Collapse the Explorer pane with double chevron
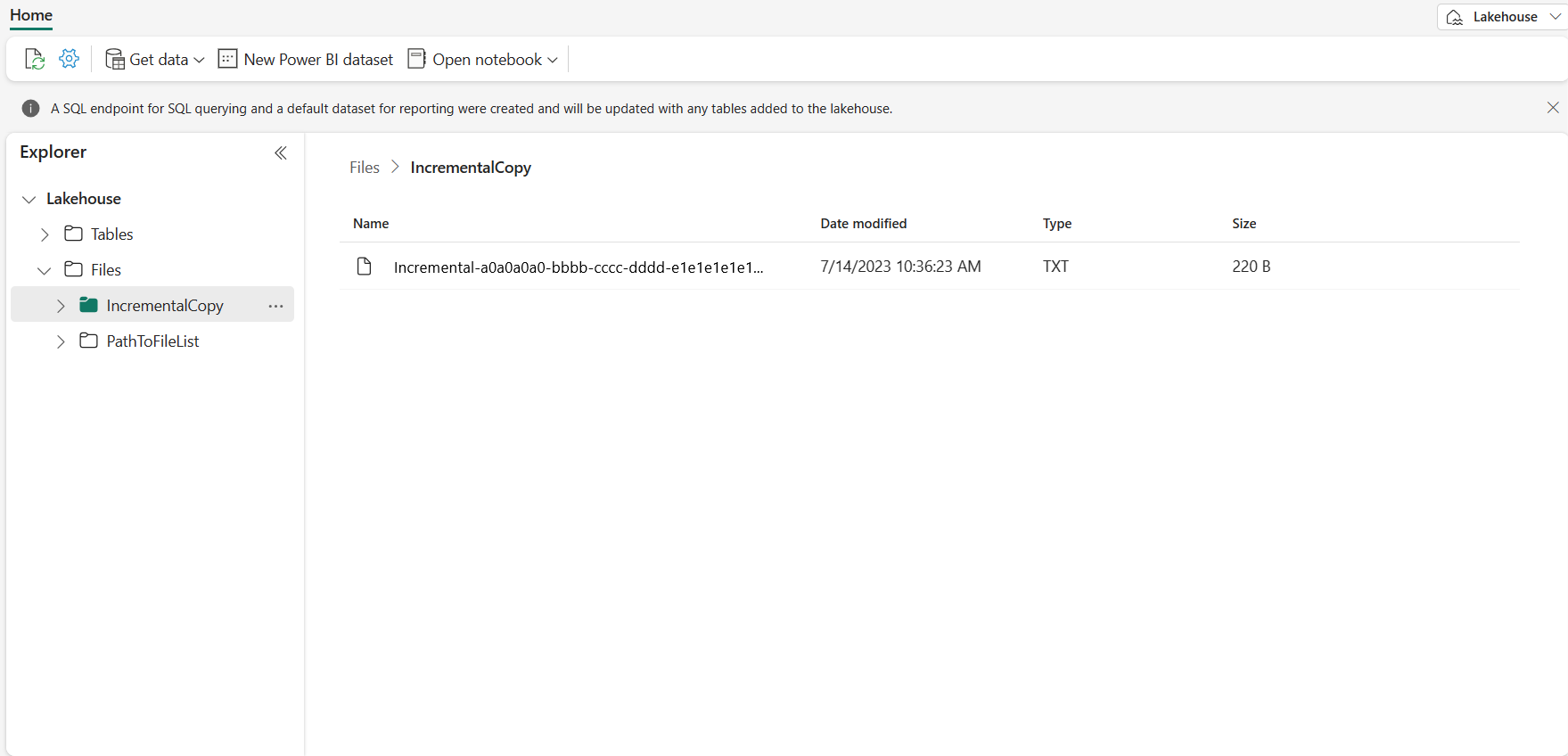This screenshot has height=756, width=1568. click(x=281, y=152)
